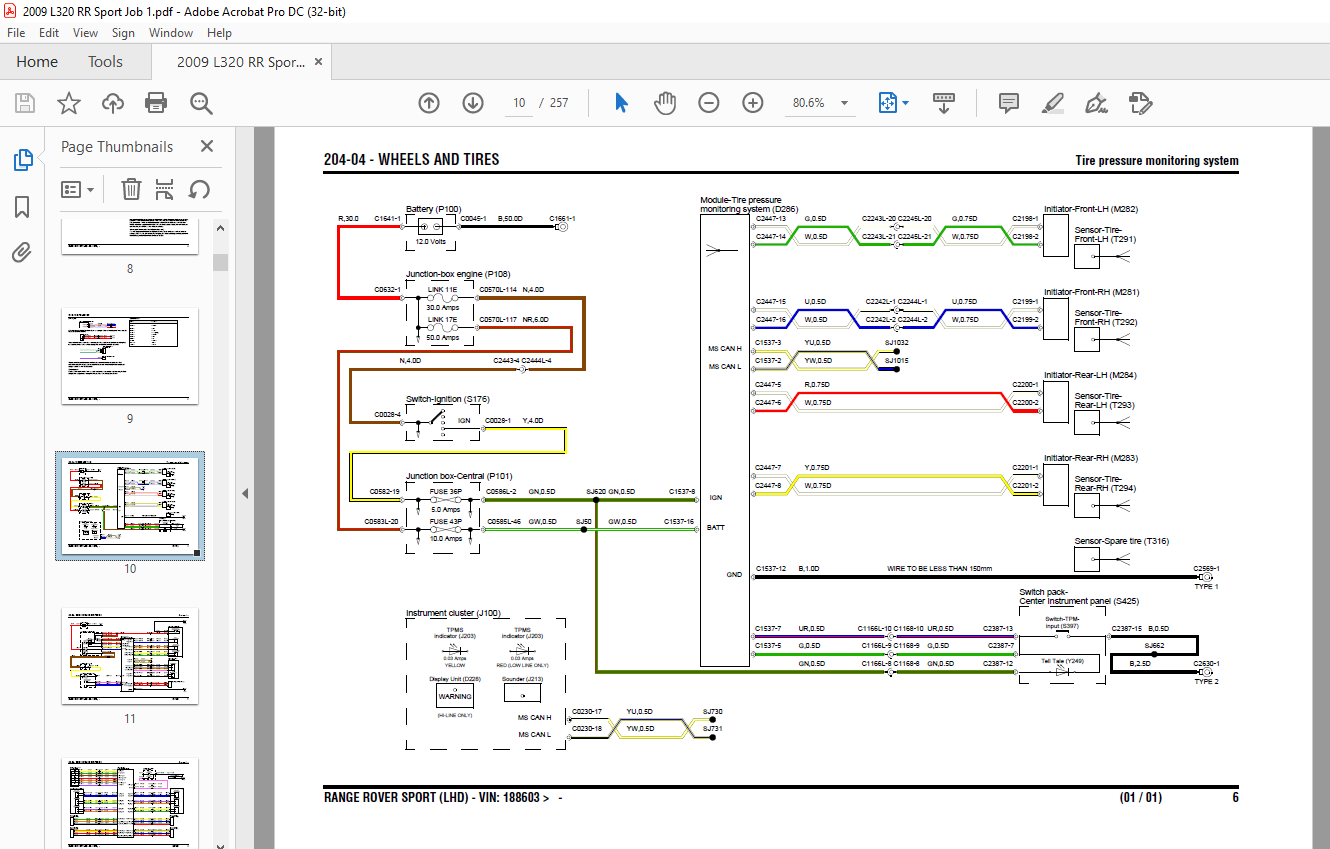The height and width of the screenshot is (849, 1330).
Task: Zoom out with the minus icon
Action: coord(709,103)
